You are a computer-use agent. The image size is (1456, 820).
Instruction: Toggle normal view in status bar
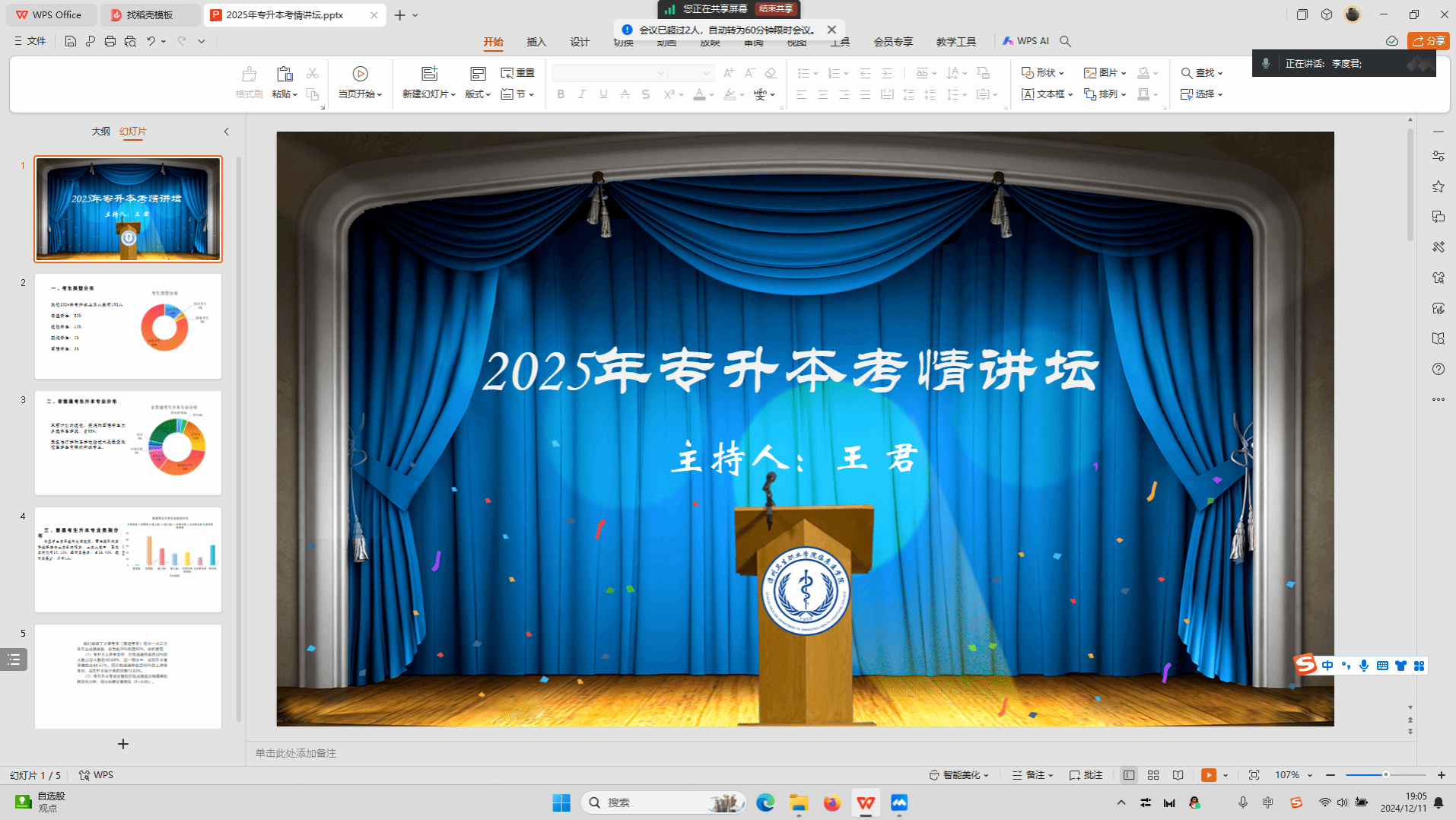[1129, 775]
